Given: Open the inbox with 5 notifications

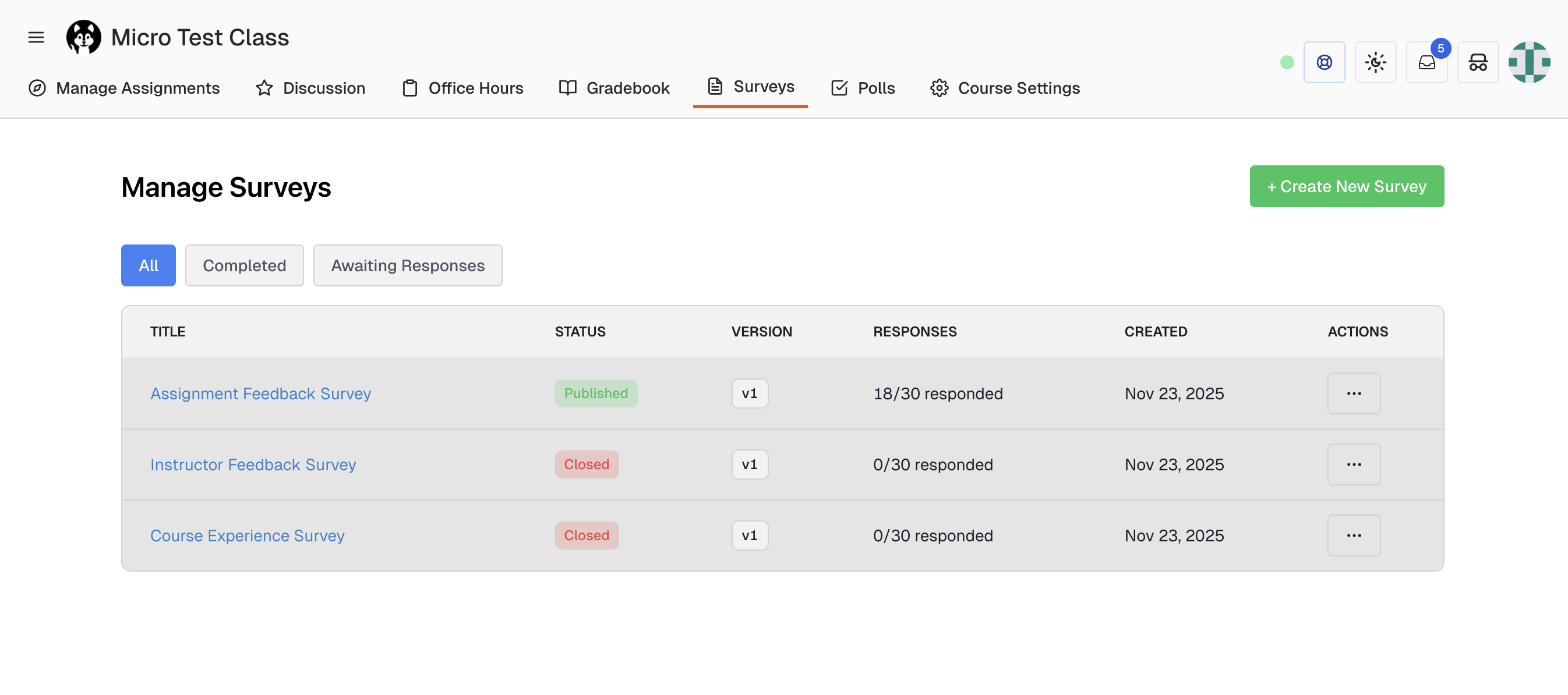Looking at the screenshot, I should click(1427, 62).
